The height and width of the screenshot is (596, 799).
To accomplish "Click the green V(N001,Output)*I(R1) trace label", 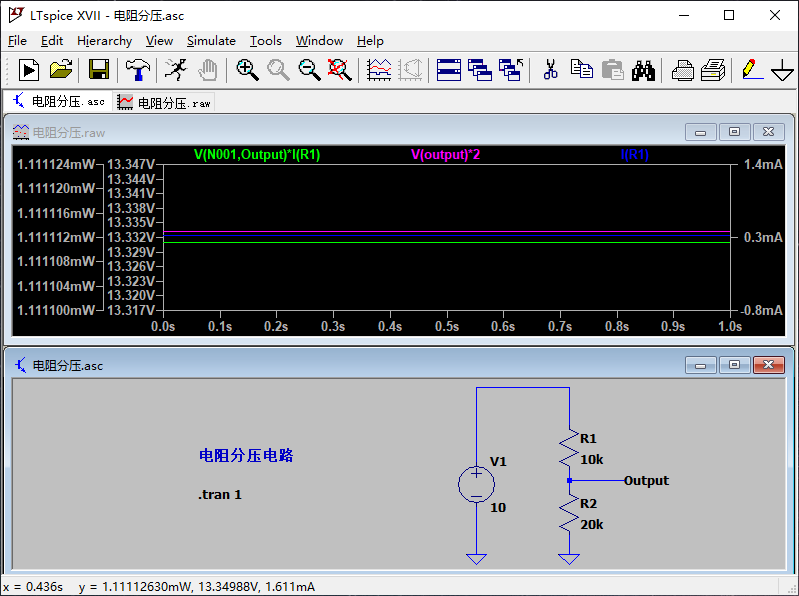I will pos(257,155).
